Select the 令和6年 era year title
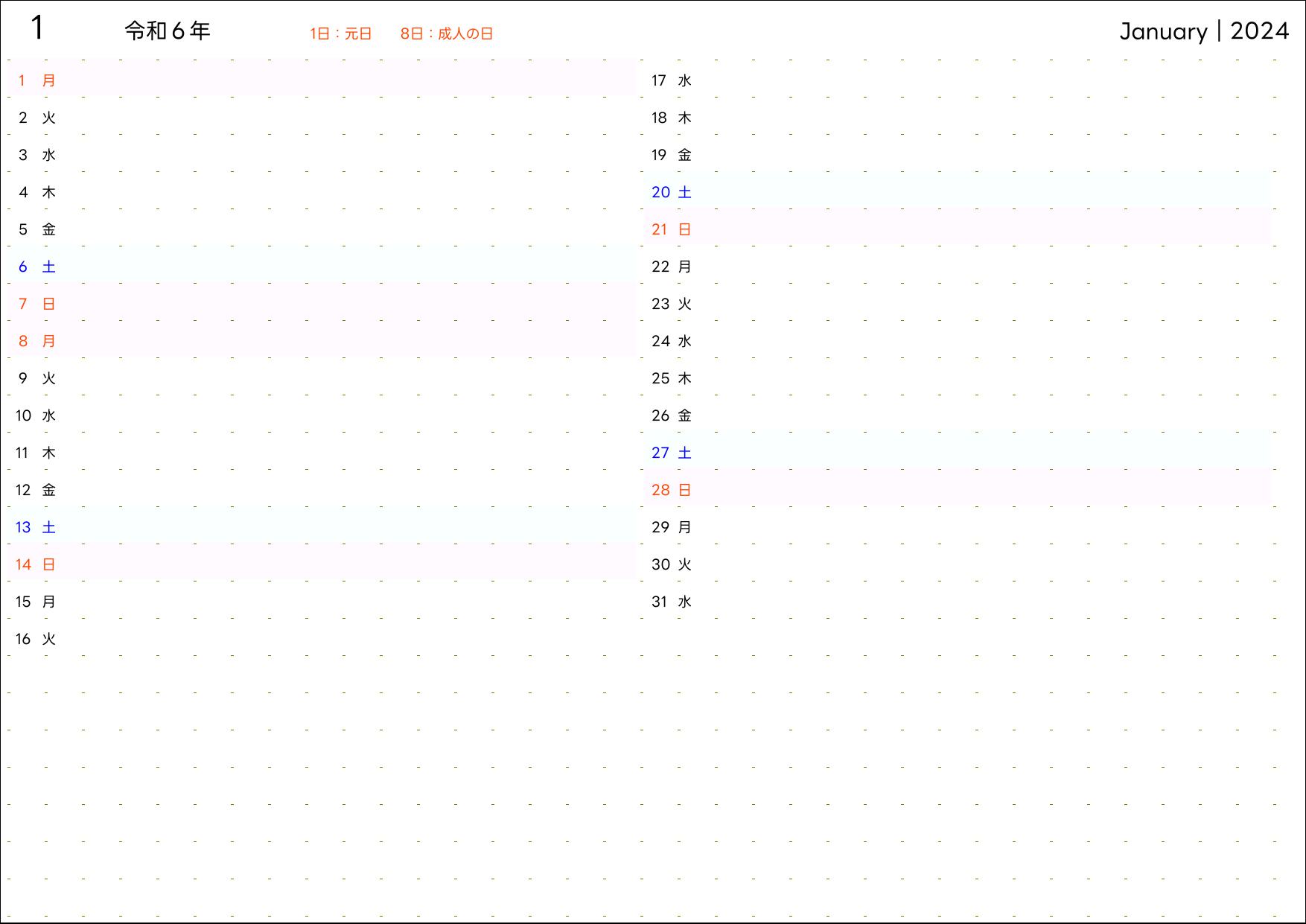 pos(168,31)
